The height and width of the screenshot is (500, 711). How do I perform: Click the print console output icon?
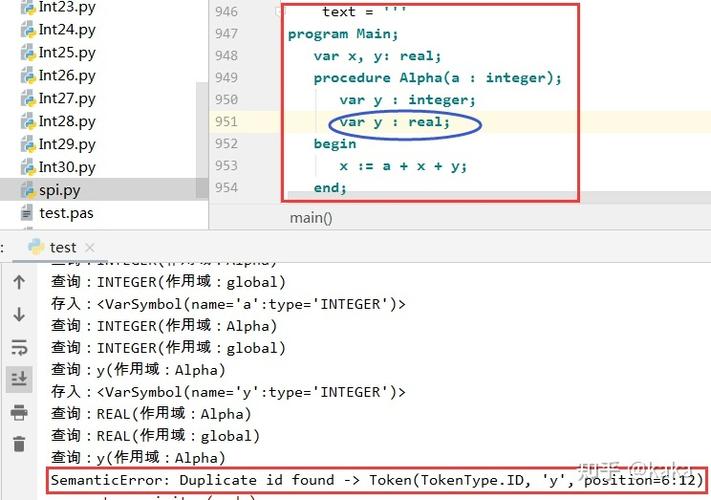(19, 412)
